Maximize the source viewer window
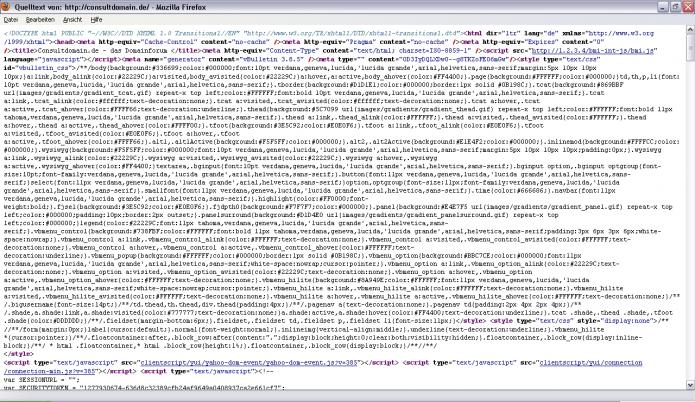This screenshot has height=402, width=695. [x=675, y=7]
